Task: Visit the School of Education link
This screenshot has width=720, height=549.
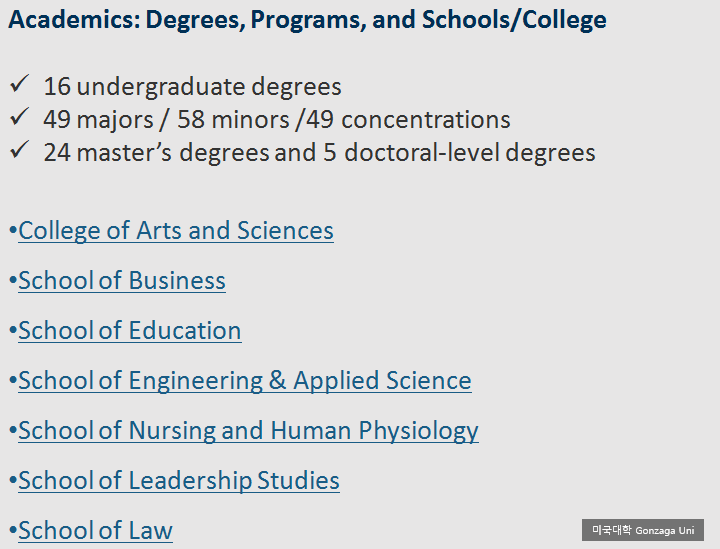Action: (130, 331)
